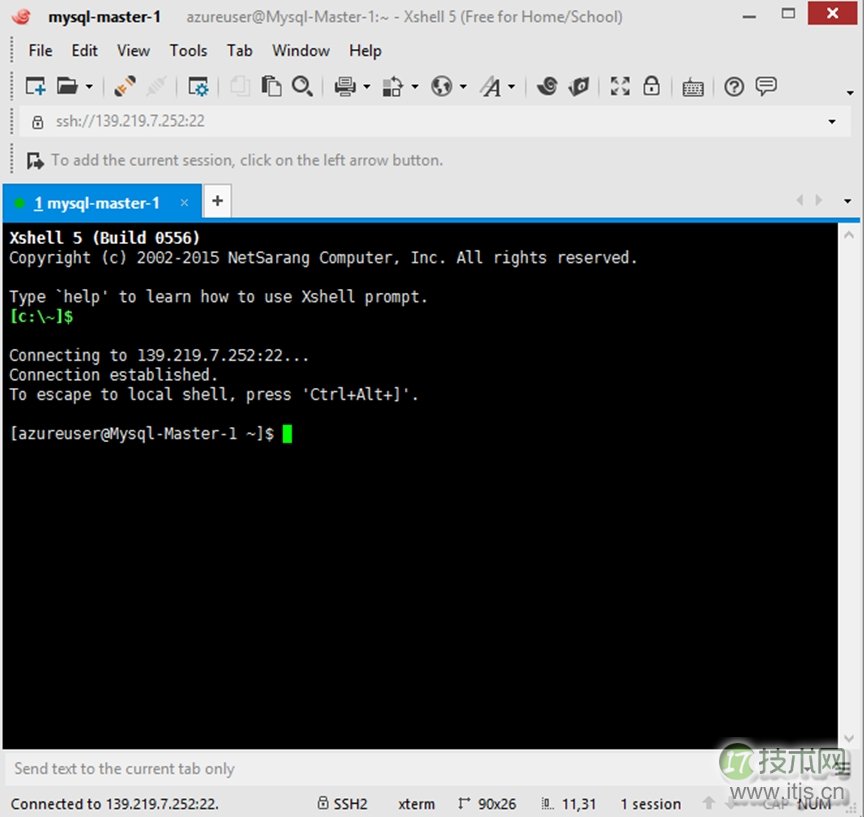Open the Tools menu
The width and height of the screenshot is (864, 817).
pos(188,50)
